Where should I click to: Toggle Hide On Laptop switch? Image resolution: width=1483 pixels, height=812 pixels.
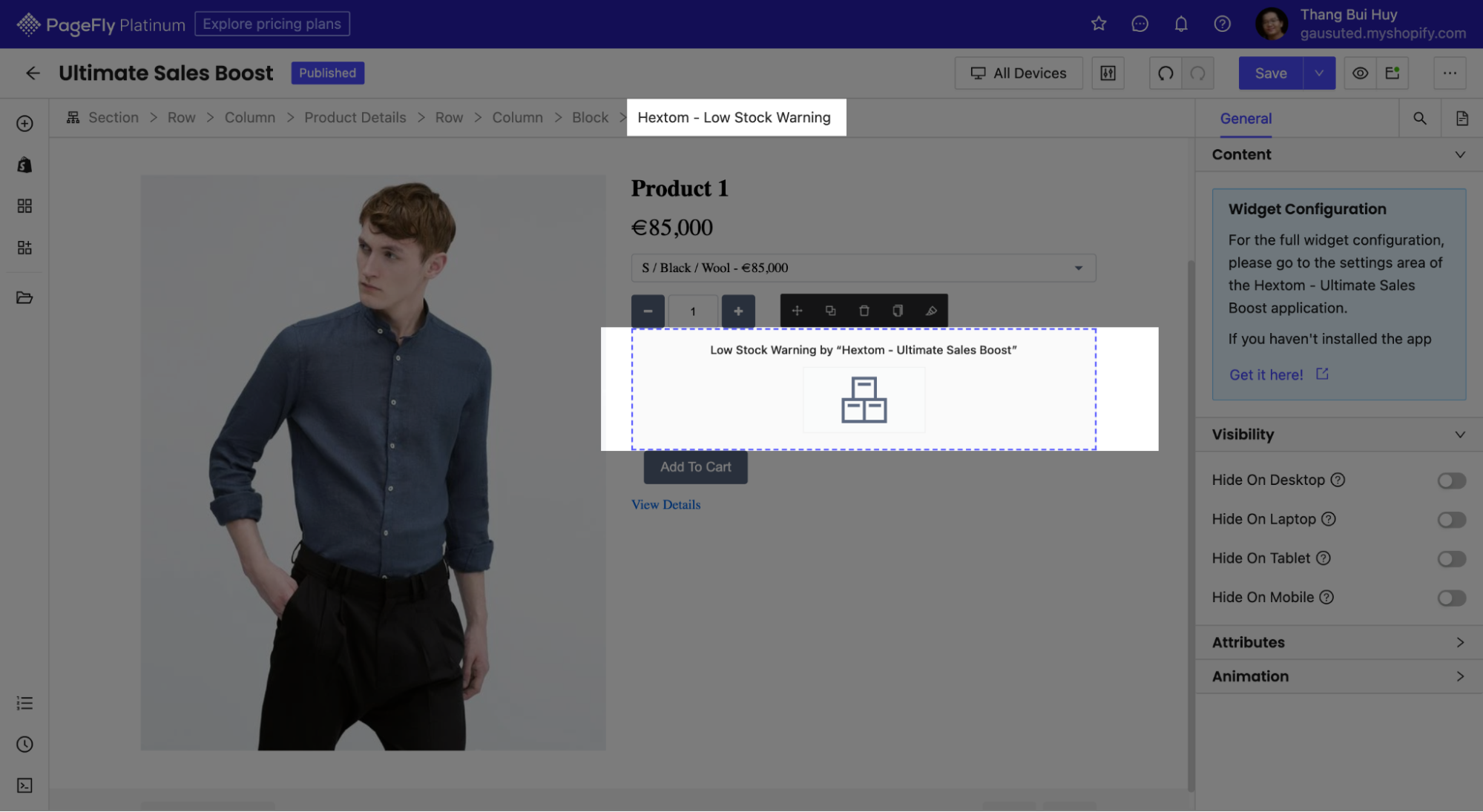1451,520
